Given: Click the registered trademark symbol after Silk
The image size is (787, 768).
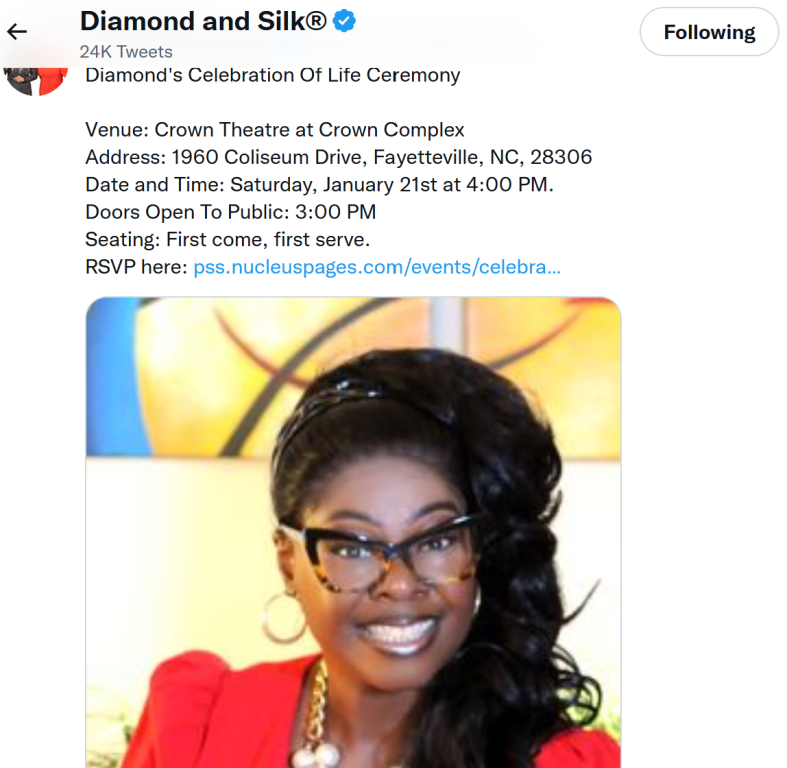Looking at the screenshot, I should coord(316,21).
